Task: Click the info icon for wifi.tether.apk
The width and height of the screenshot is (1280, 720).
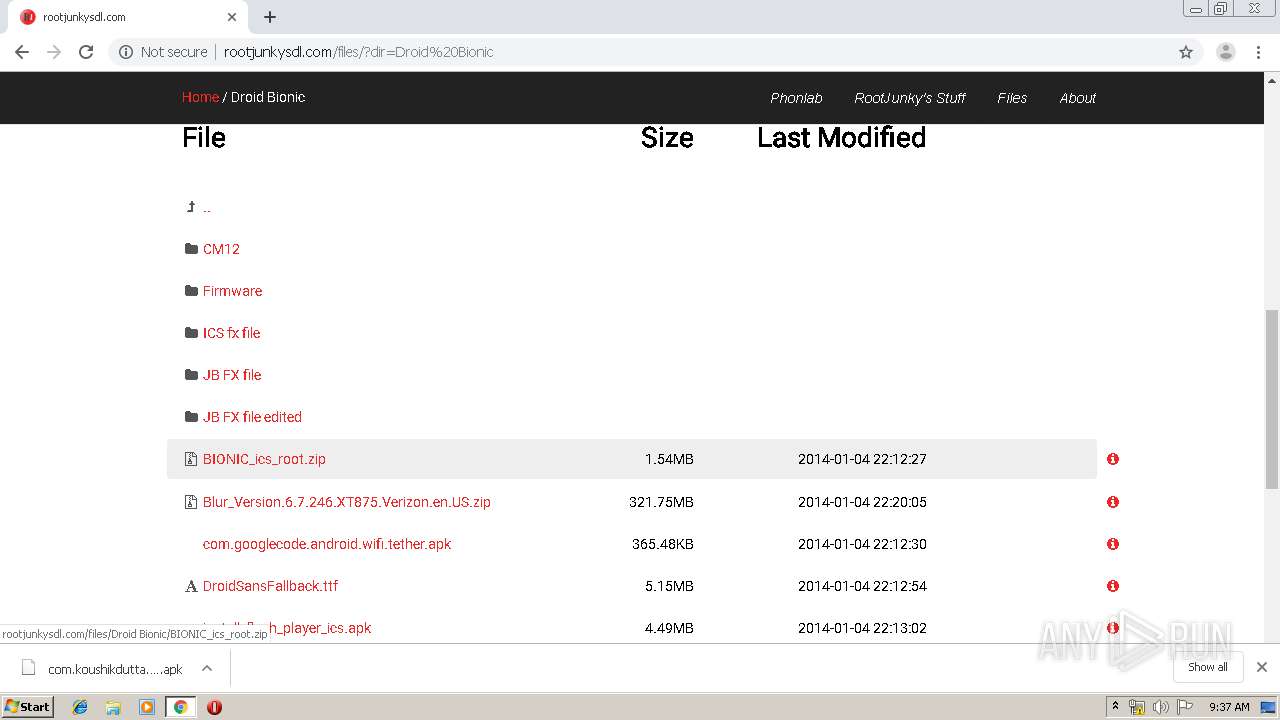Action: coord(1113,544)
